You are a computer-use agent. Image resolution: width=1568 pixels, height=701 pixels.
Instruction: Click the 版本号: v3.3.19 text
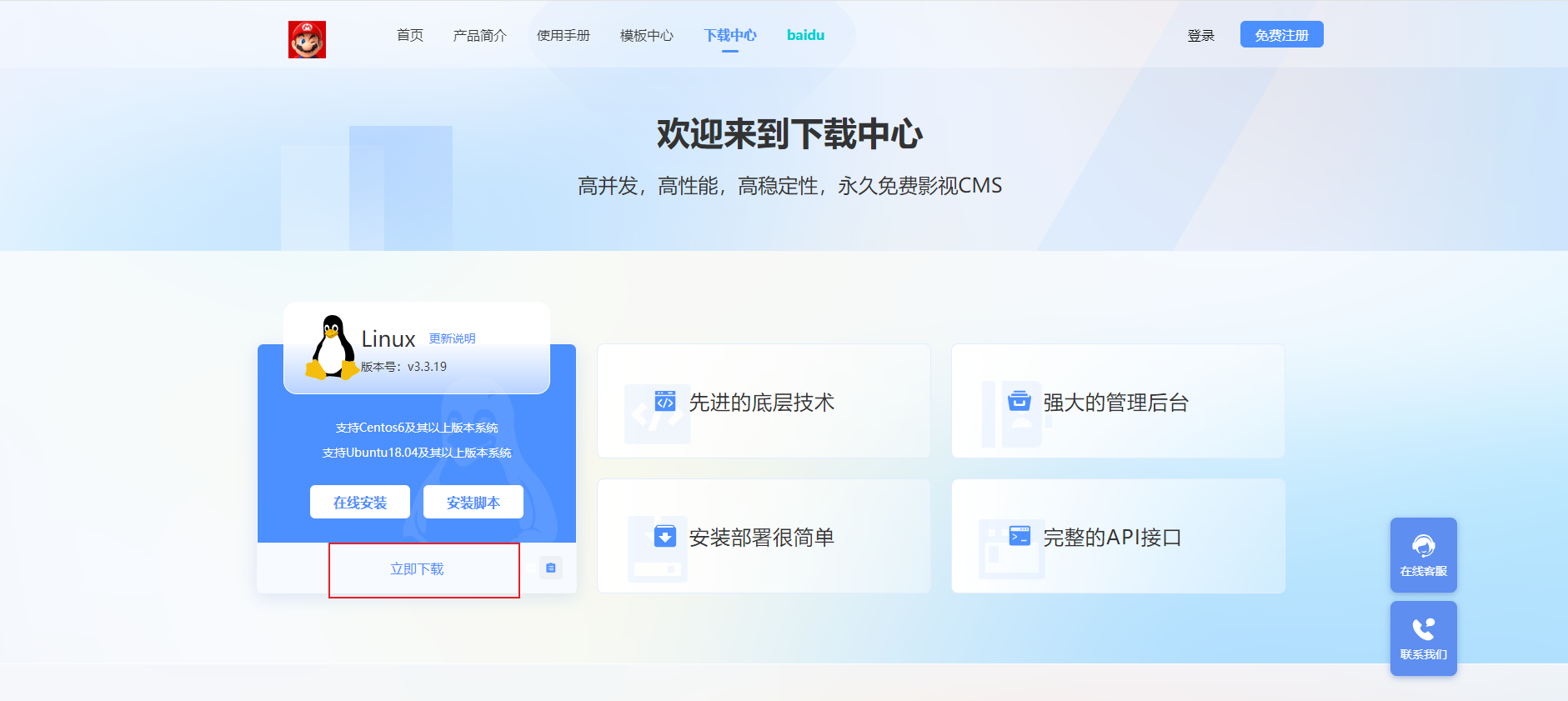click(x=403, y=367)
